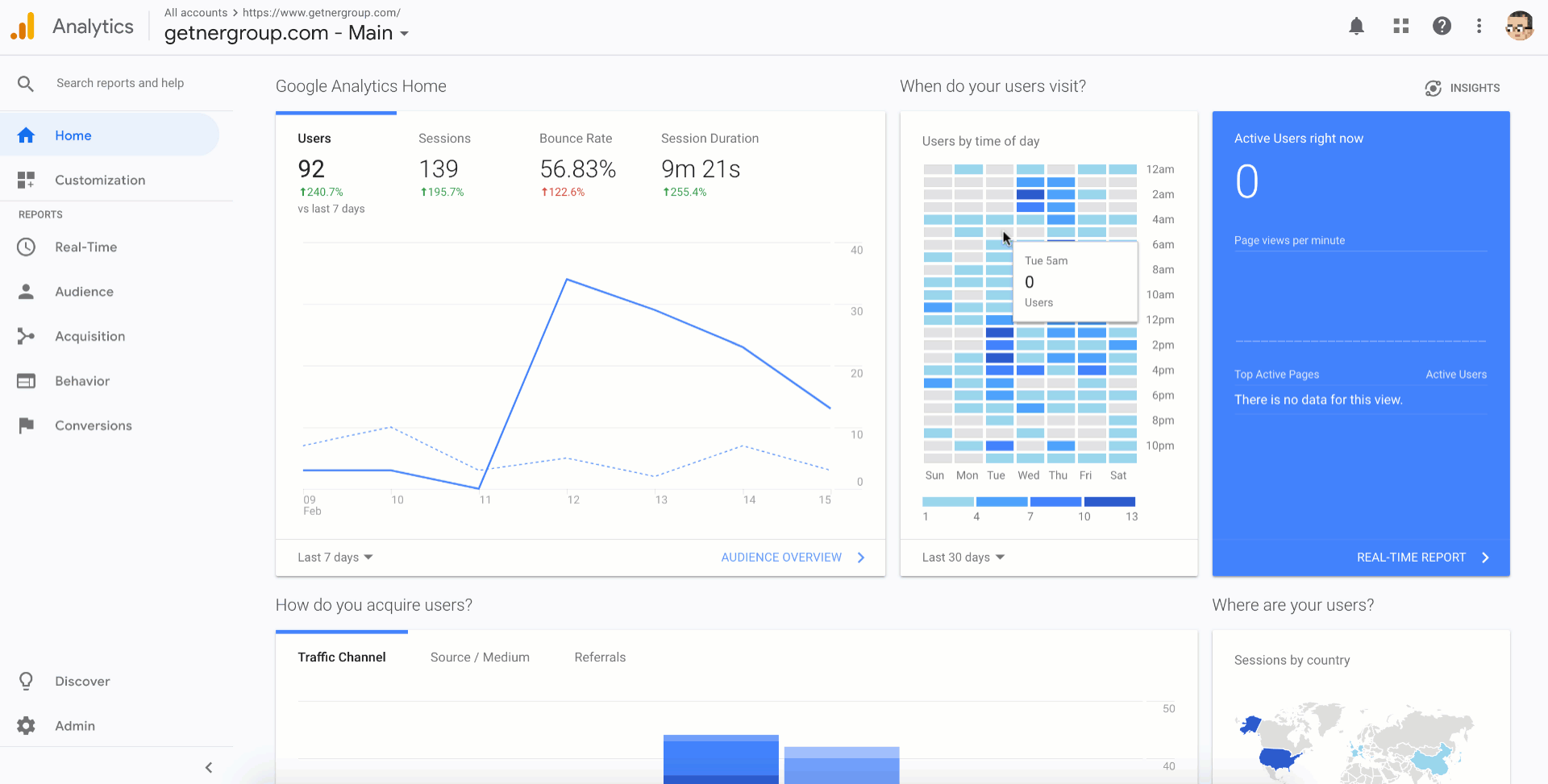Image resolution: width=1548 pixels, height=784 pixels.
Task: Click the Acquisition arrows icon
Action: 26,336
